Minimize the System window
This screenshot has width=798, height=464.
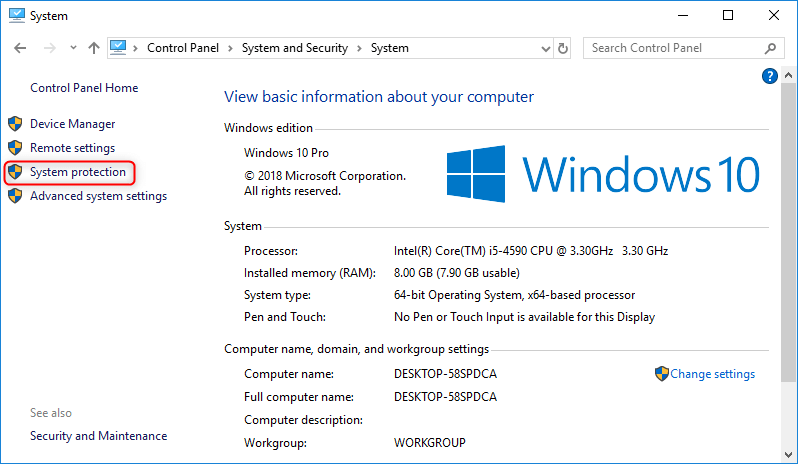pyautogui.click(x=683, y=15)
